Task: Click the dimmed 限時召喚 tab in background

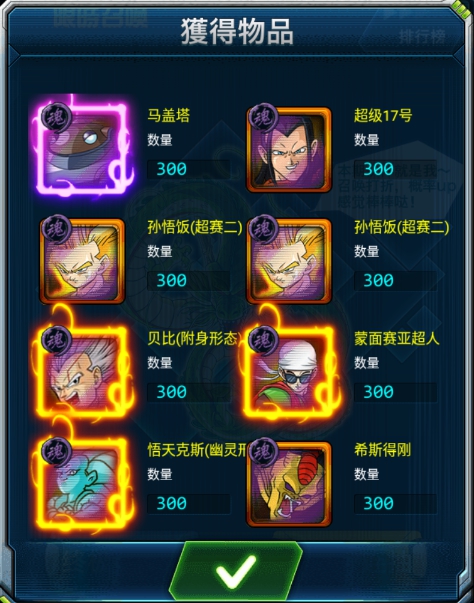Action: coord(100,17)
